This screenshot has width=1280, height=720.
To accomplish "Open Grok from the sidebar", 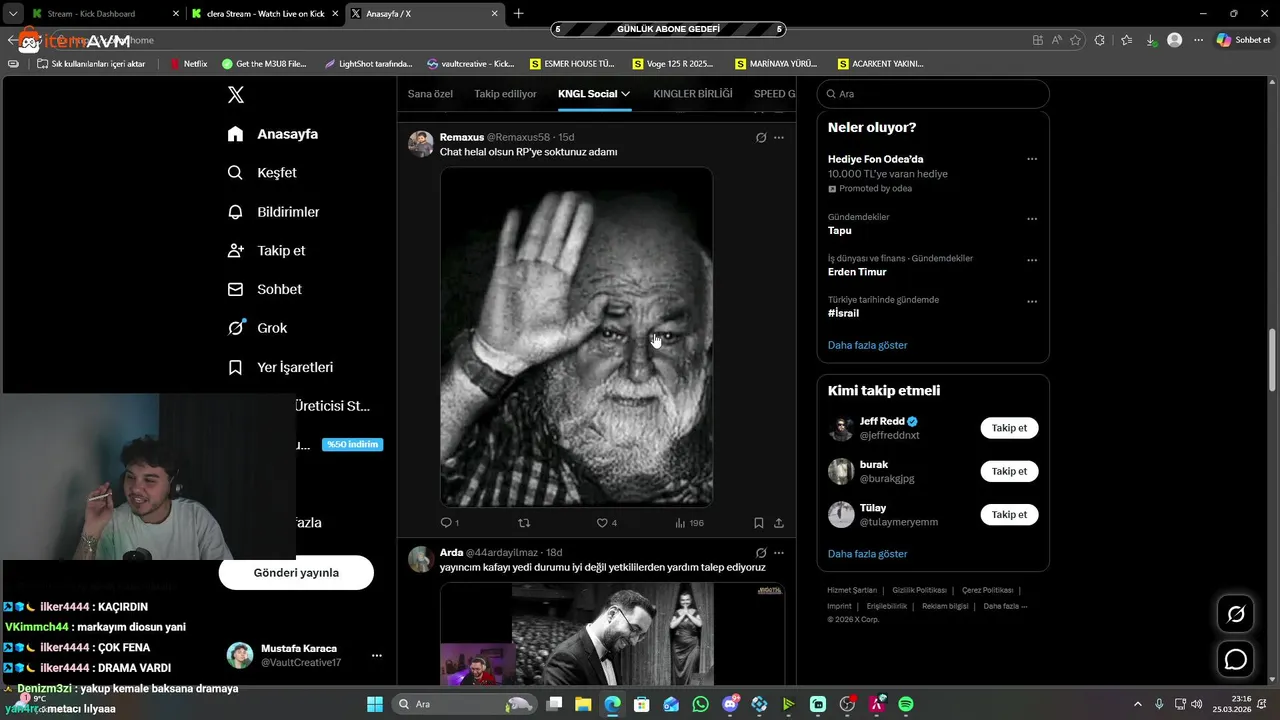I will tap(257, 328).
